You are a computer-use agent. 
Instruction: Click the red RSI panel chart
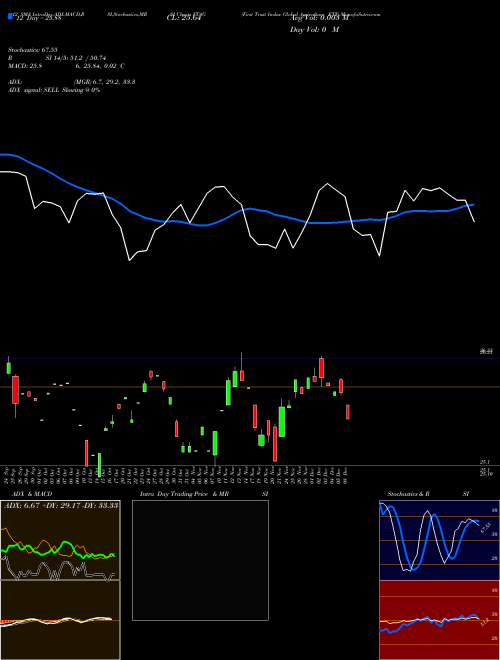(439, 620)
